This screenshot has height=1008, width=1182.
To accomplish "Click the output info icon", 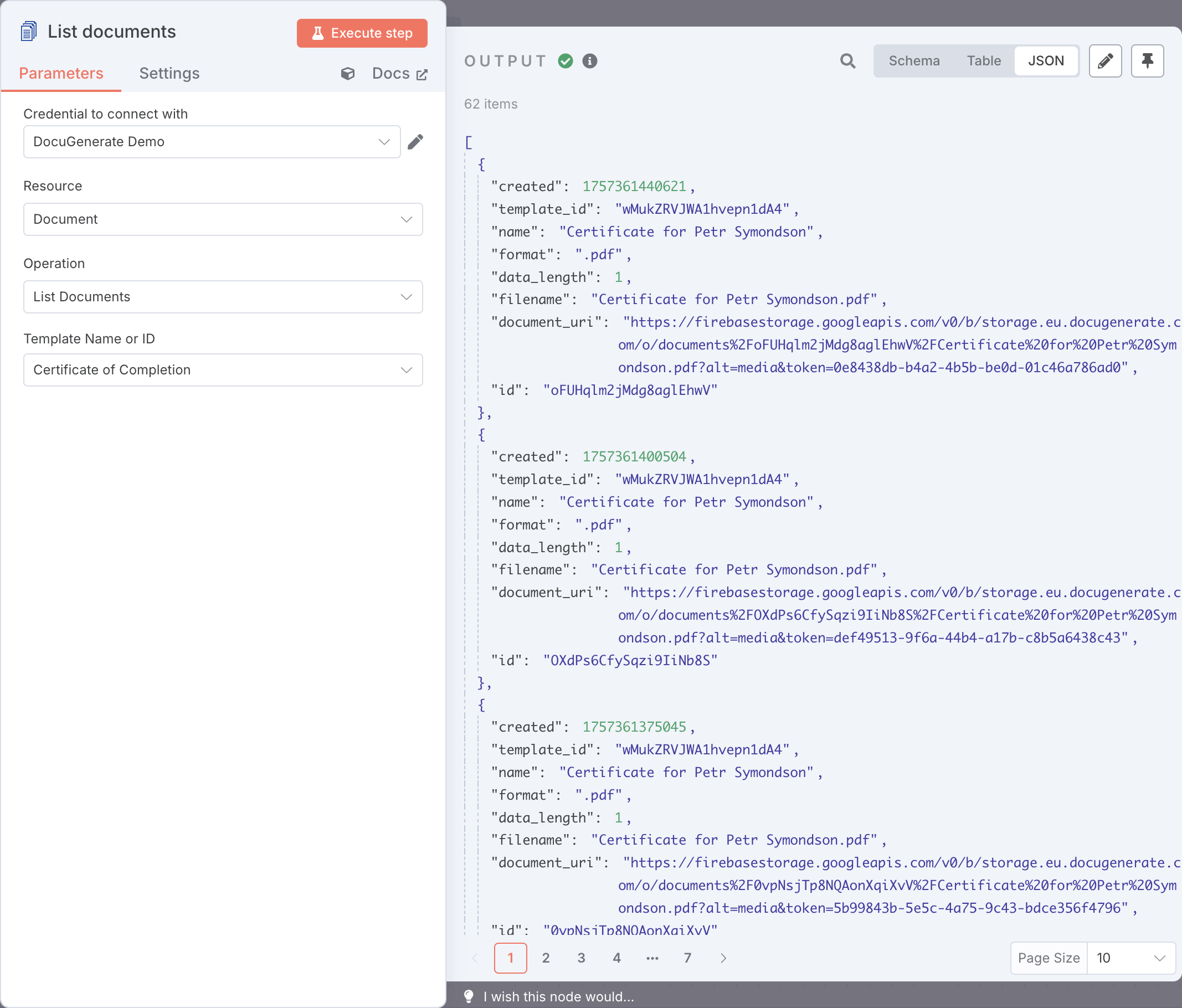I will 590,61.
